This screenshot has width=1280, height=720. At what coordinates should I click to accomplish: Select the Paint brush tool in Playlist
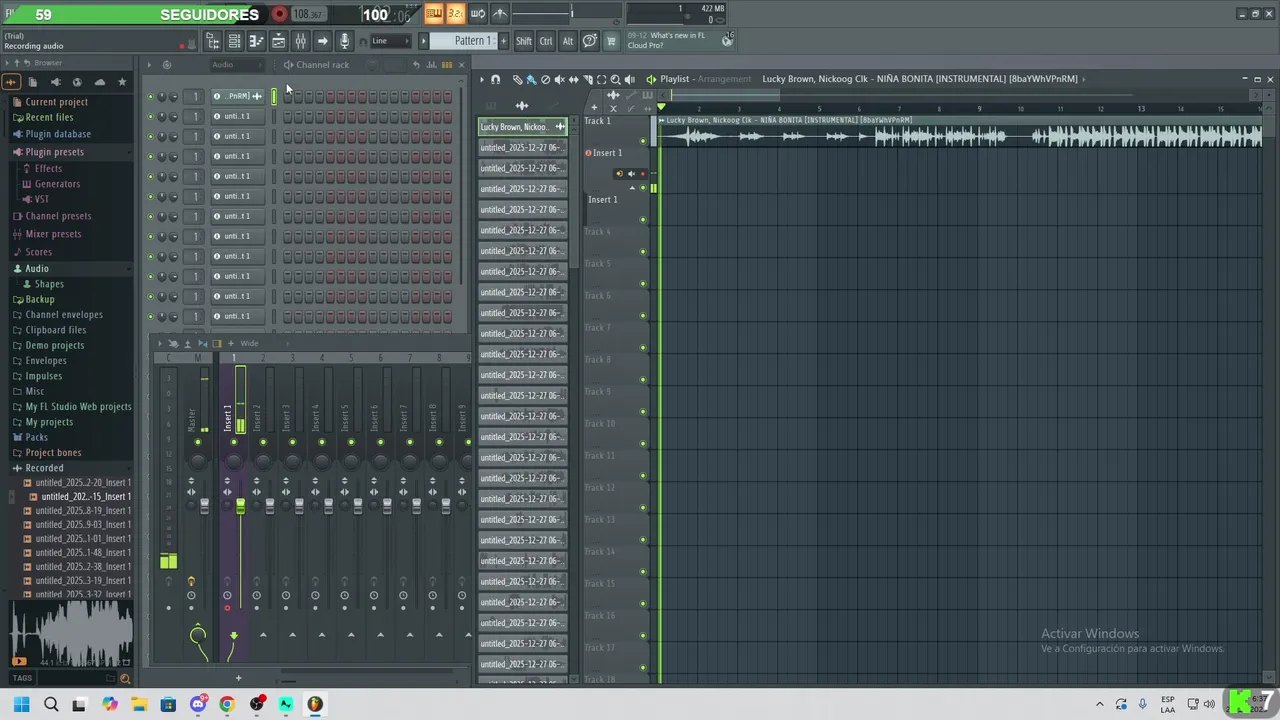(531, 79)
